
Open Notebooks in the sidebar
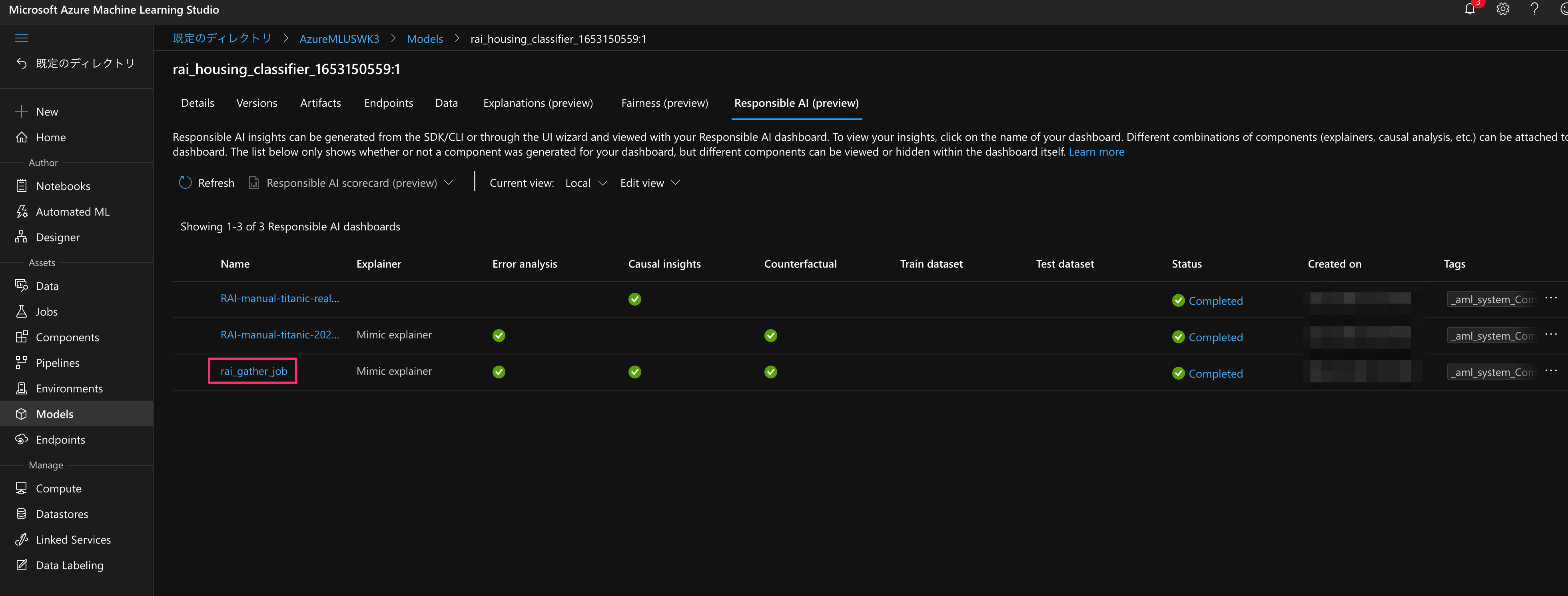click(x=63, y=186)
